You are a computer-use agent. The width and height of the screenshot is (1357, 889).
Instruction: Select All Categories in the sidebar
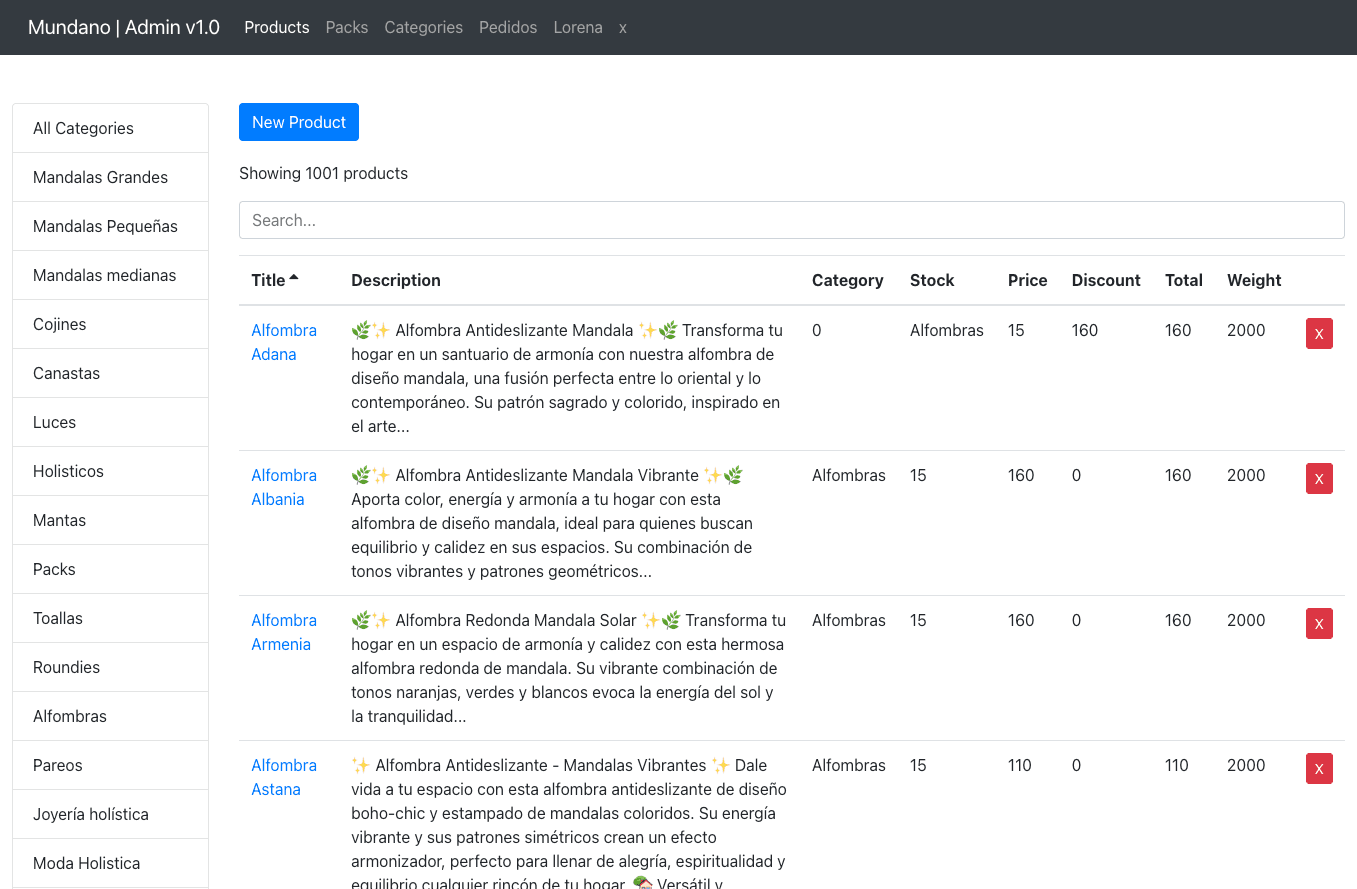[x=110, y=128]
